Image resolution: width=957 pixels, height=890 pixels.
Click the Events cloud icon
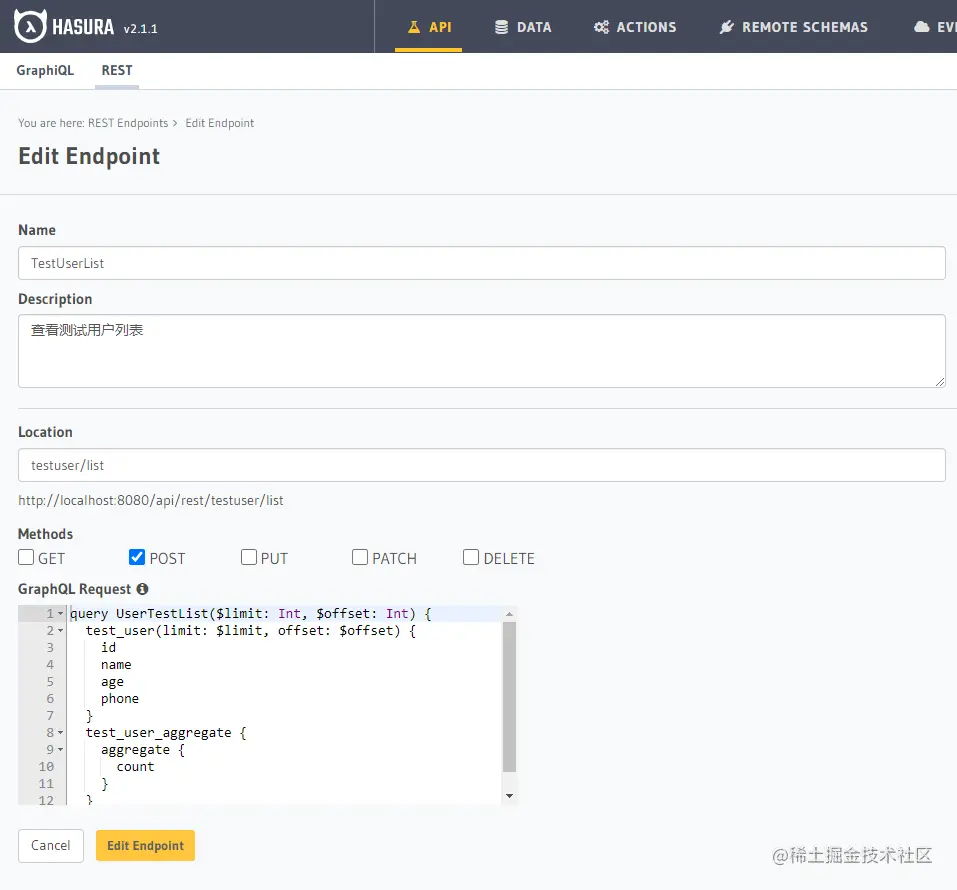point(922,27)
